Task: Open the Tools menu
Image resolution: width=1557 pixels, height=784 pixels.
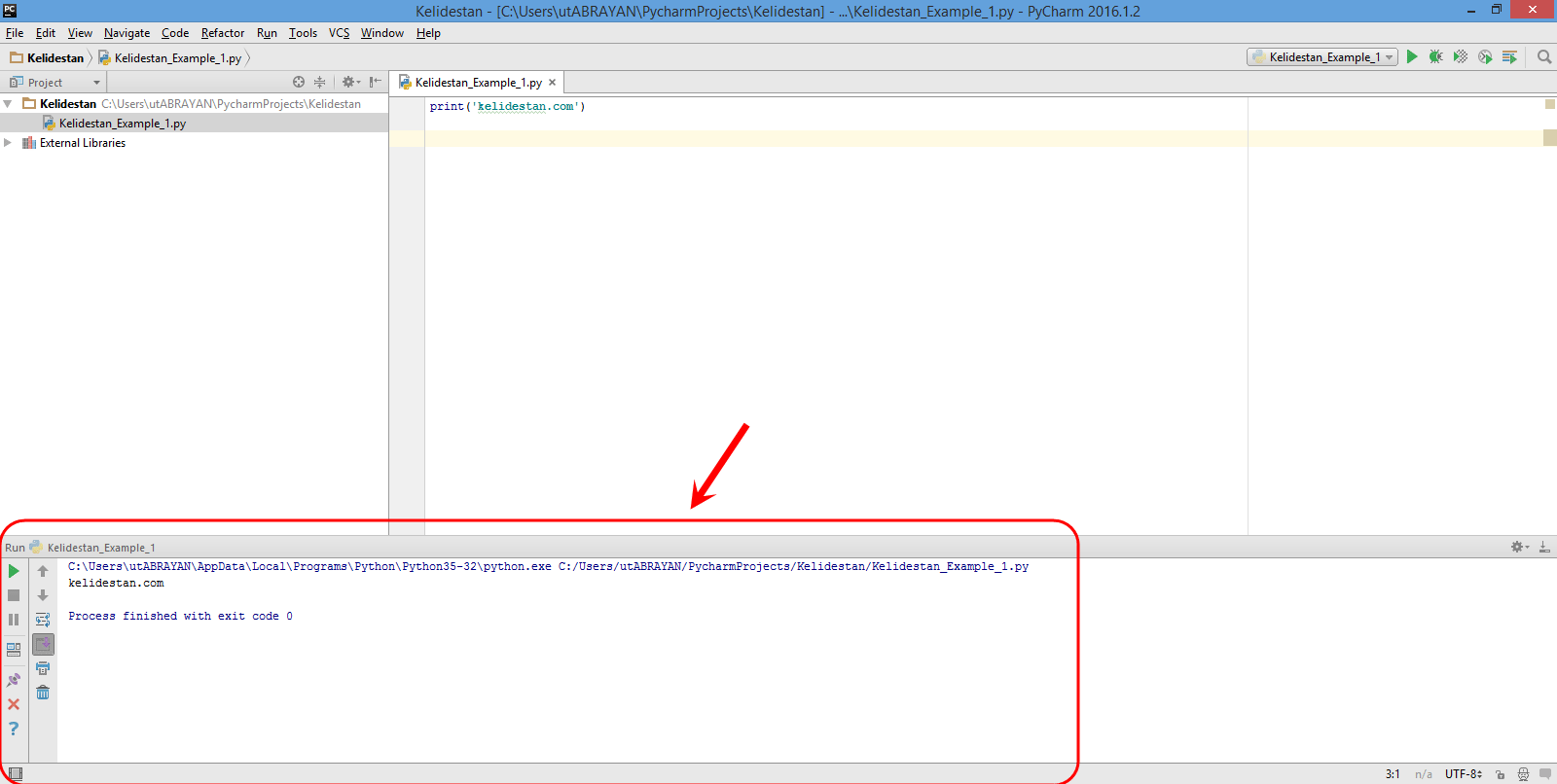Action: tap(303, 33)
